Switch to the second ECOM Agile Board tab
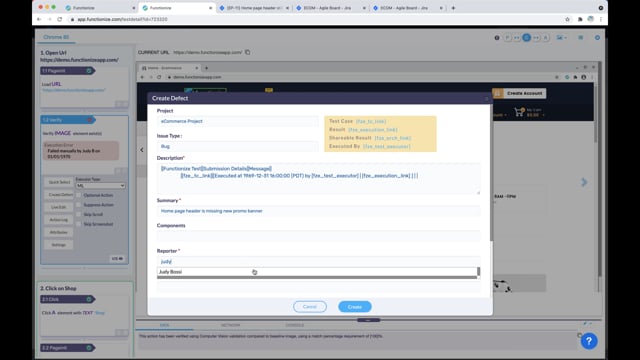 tap(407, 8)
